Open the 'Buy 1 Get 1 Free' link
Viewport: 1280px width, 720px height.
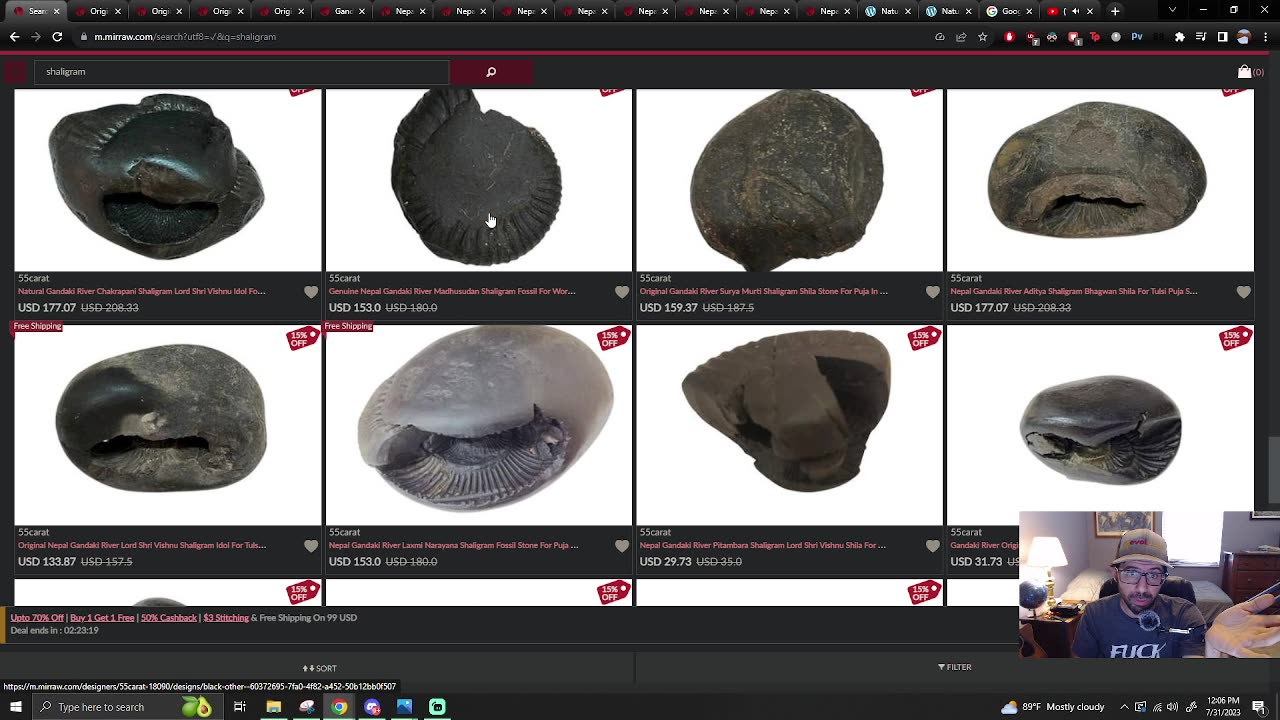[x=102, y=618]
